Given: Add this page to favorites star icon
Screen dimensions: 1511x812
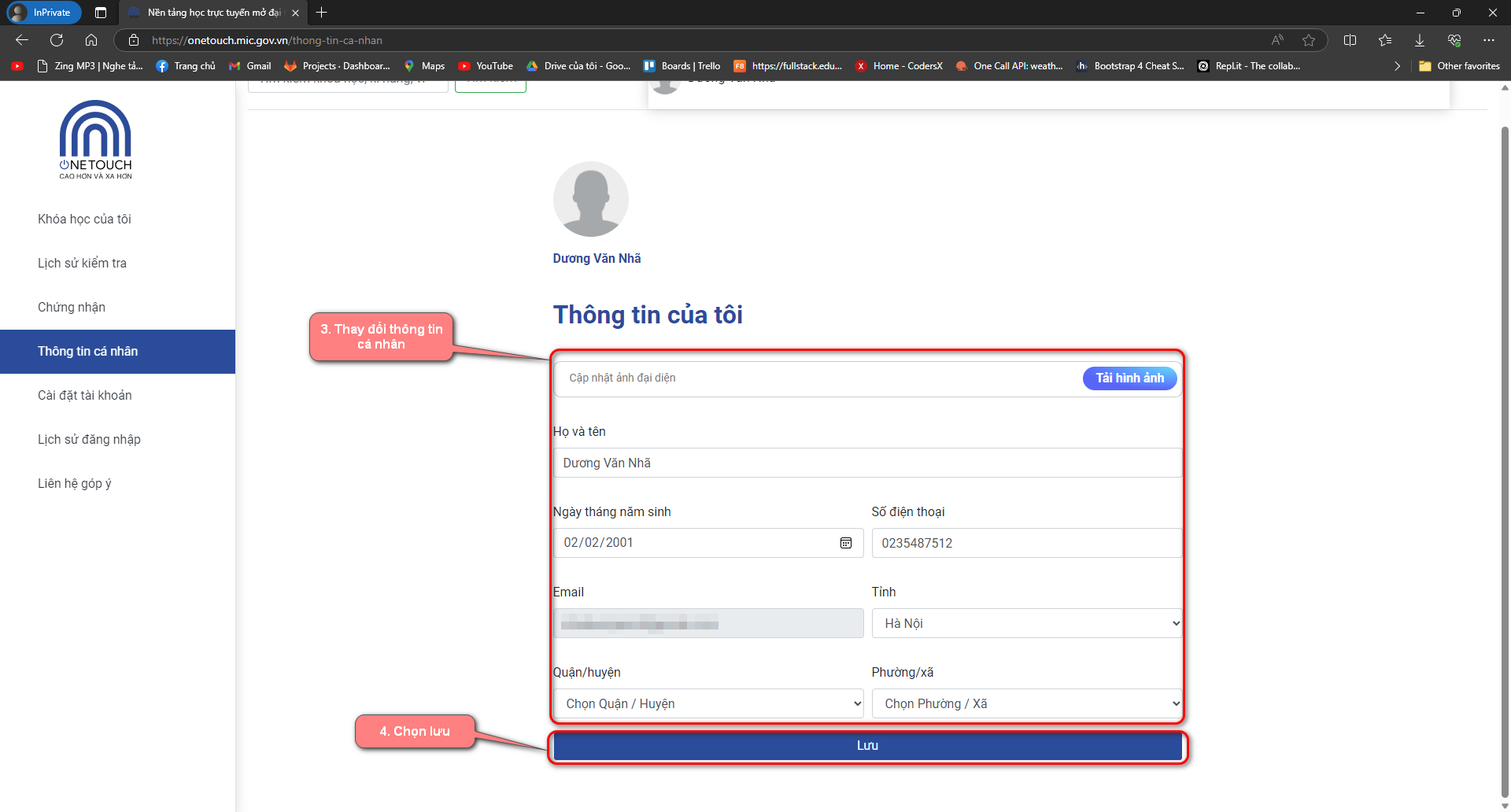Looking at the screenshot, I should 1308,40.
